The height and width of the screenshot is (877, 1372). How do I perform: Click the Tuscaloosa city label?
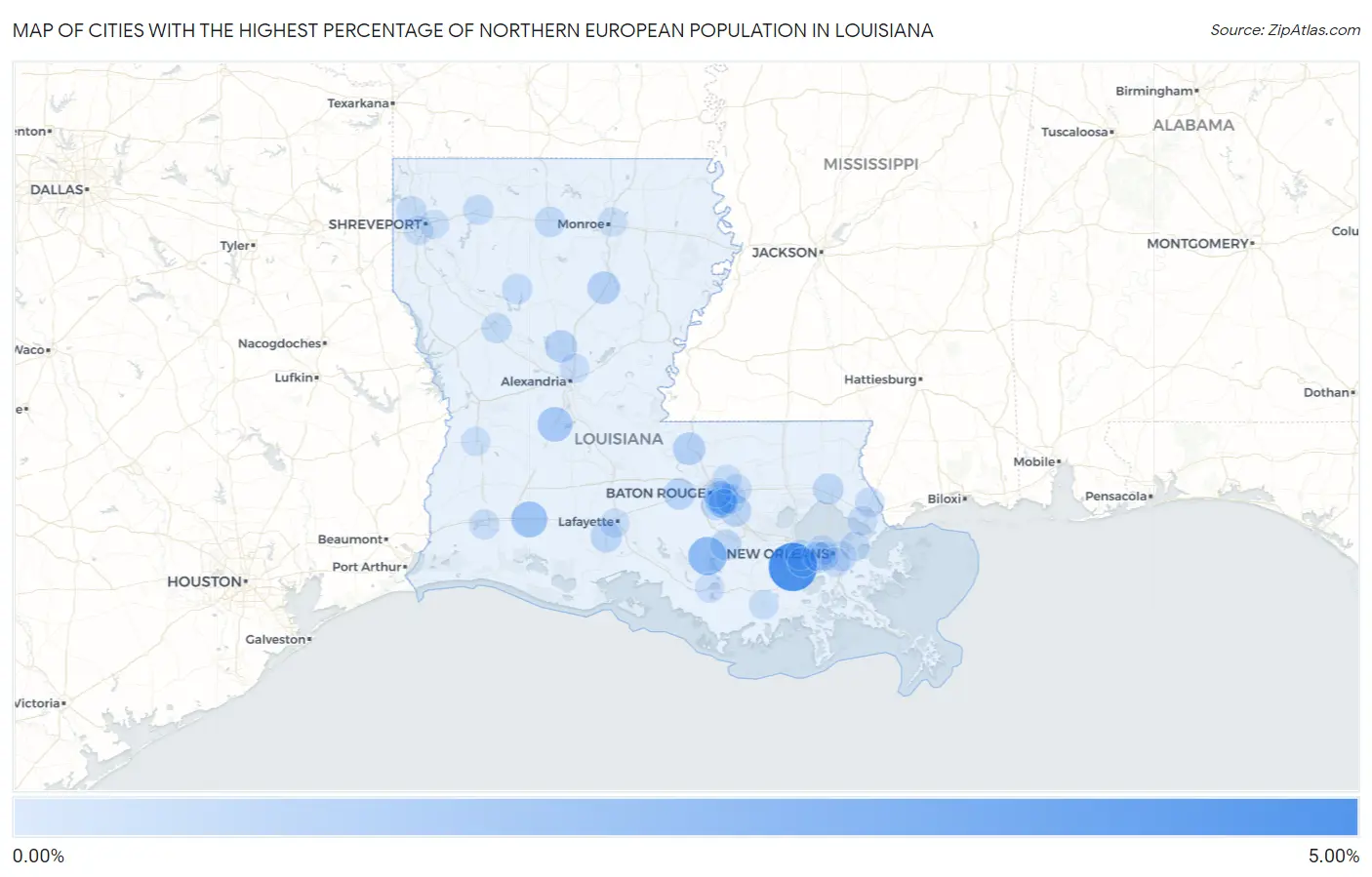coord(1074,132)
